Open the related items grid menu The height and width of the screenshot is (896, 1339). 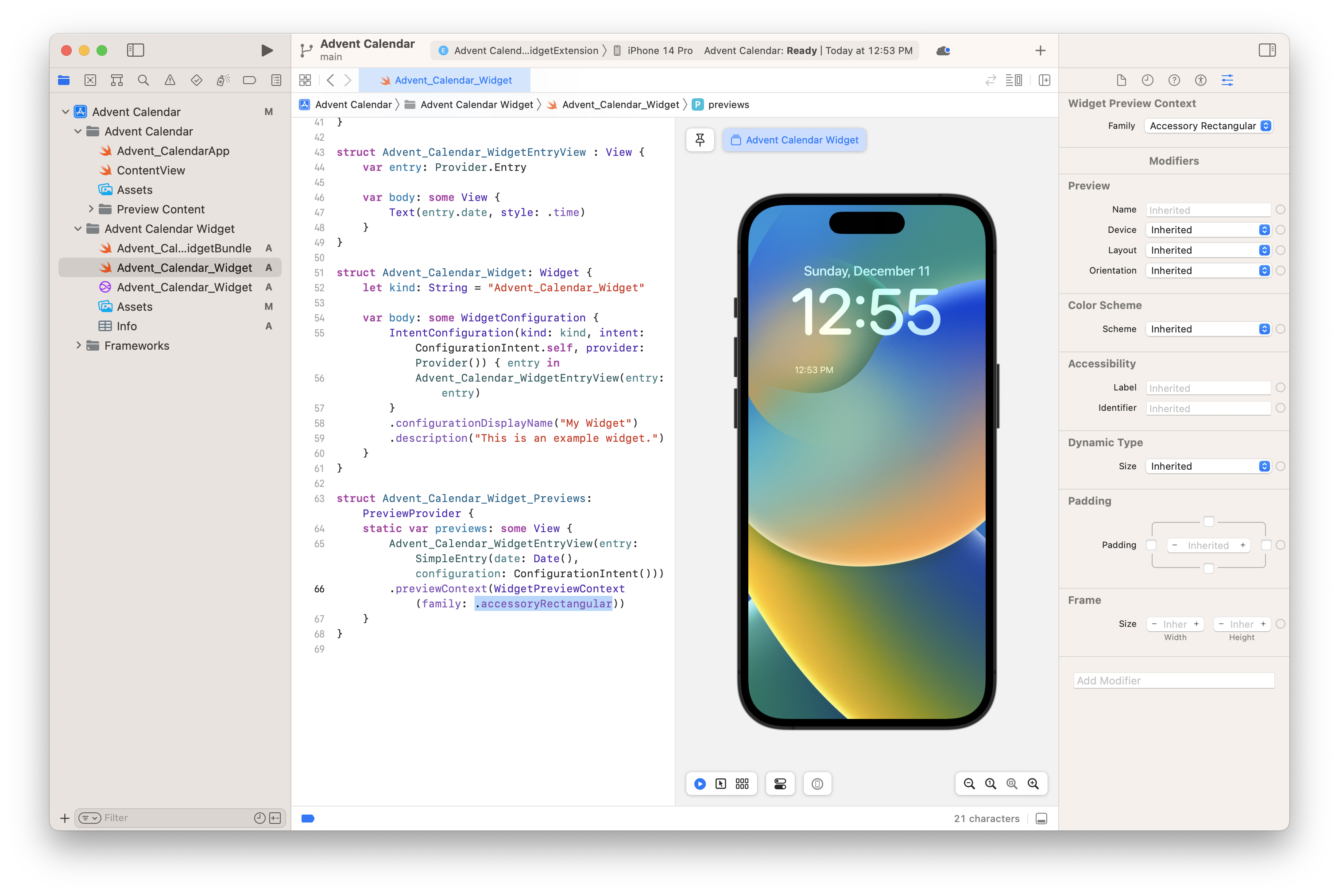[x=305, y=80]
